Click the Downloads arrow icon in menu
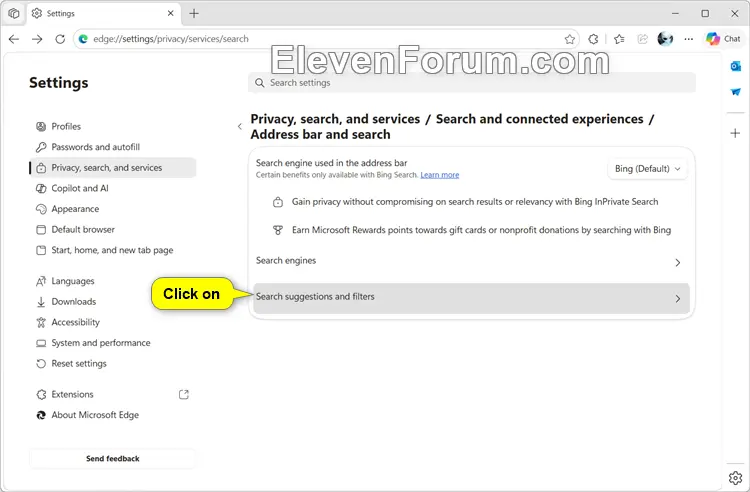The height and width of the screenshot is (492, 750). (41, 302)
